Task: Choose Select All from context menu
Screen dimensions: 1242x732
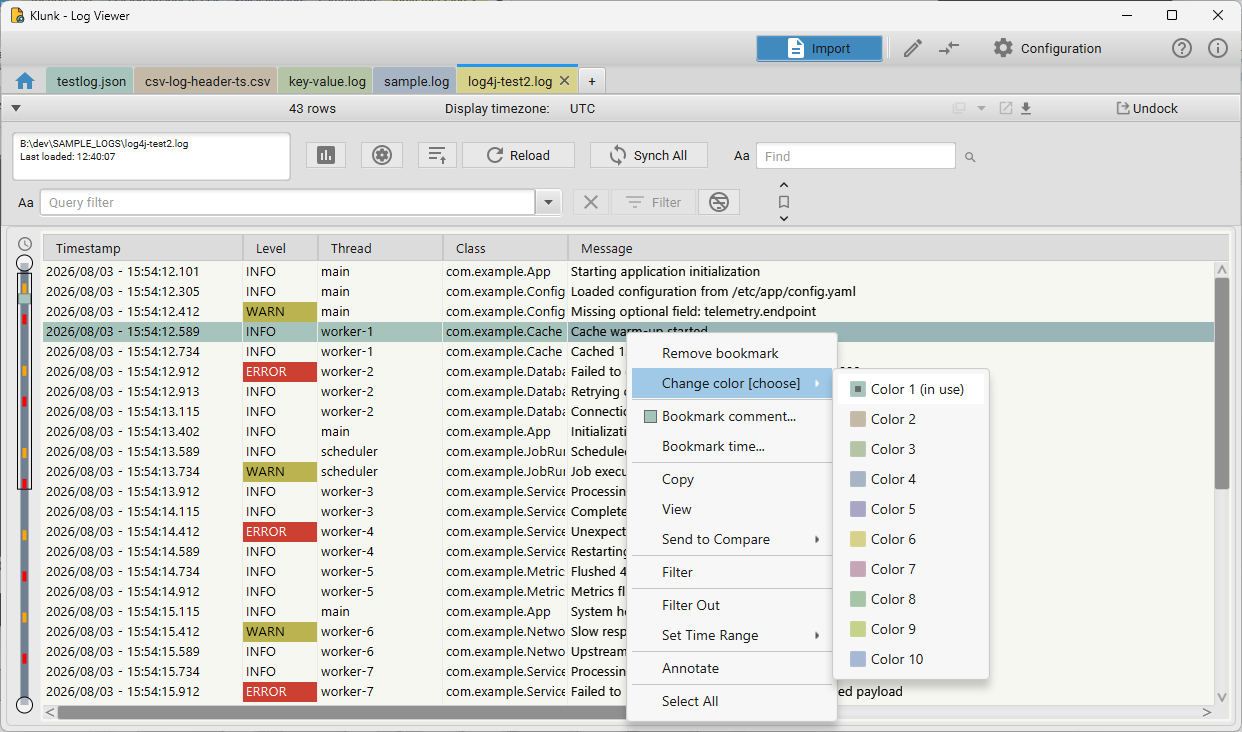Action: pos(731,701)
